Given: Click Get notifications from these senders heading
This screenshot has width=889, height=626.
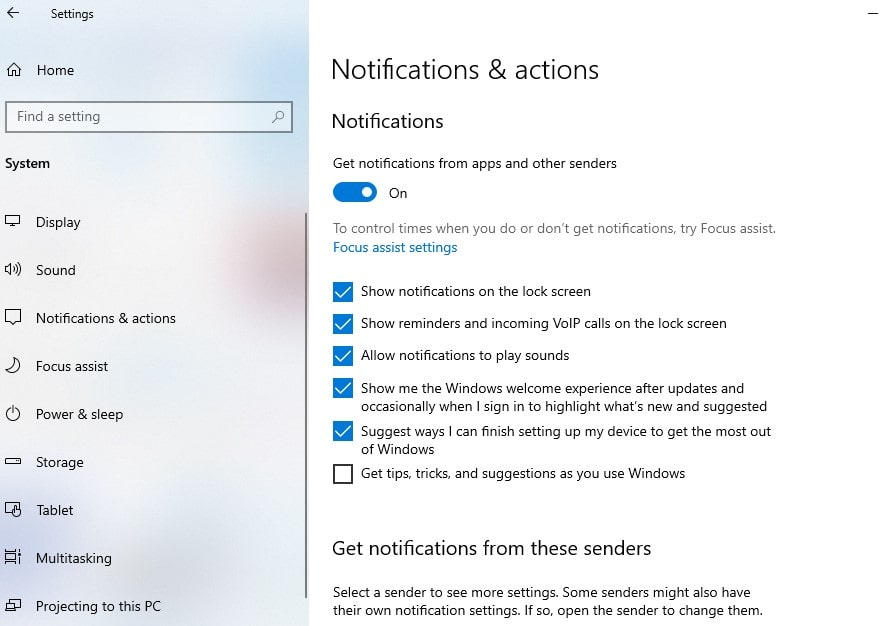Looking at the screenshot, I should (x=492, y=548).
